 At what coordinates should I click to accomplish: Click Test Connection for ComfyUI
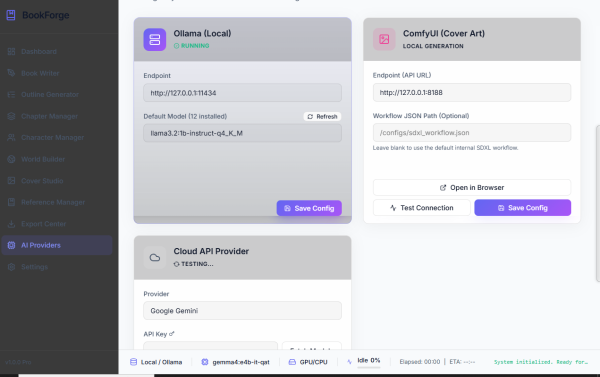tap(422, 208)
